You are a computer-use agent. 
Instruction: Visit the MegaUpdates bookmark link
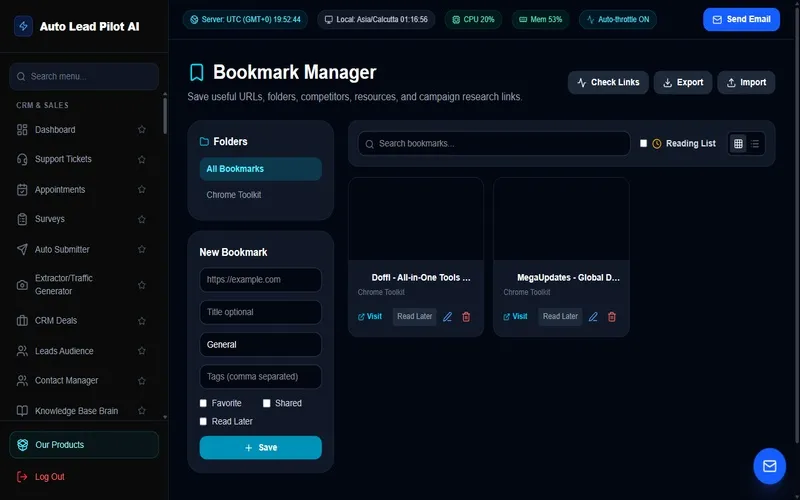pos(515,316)
